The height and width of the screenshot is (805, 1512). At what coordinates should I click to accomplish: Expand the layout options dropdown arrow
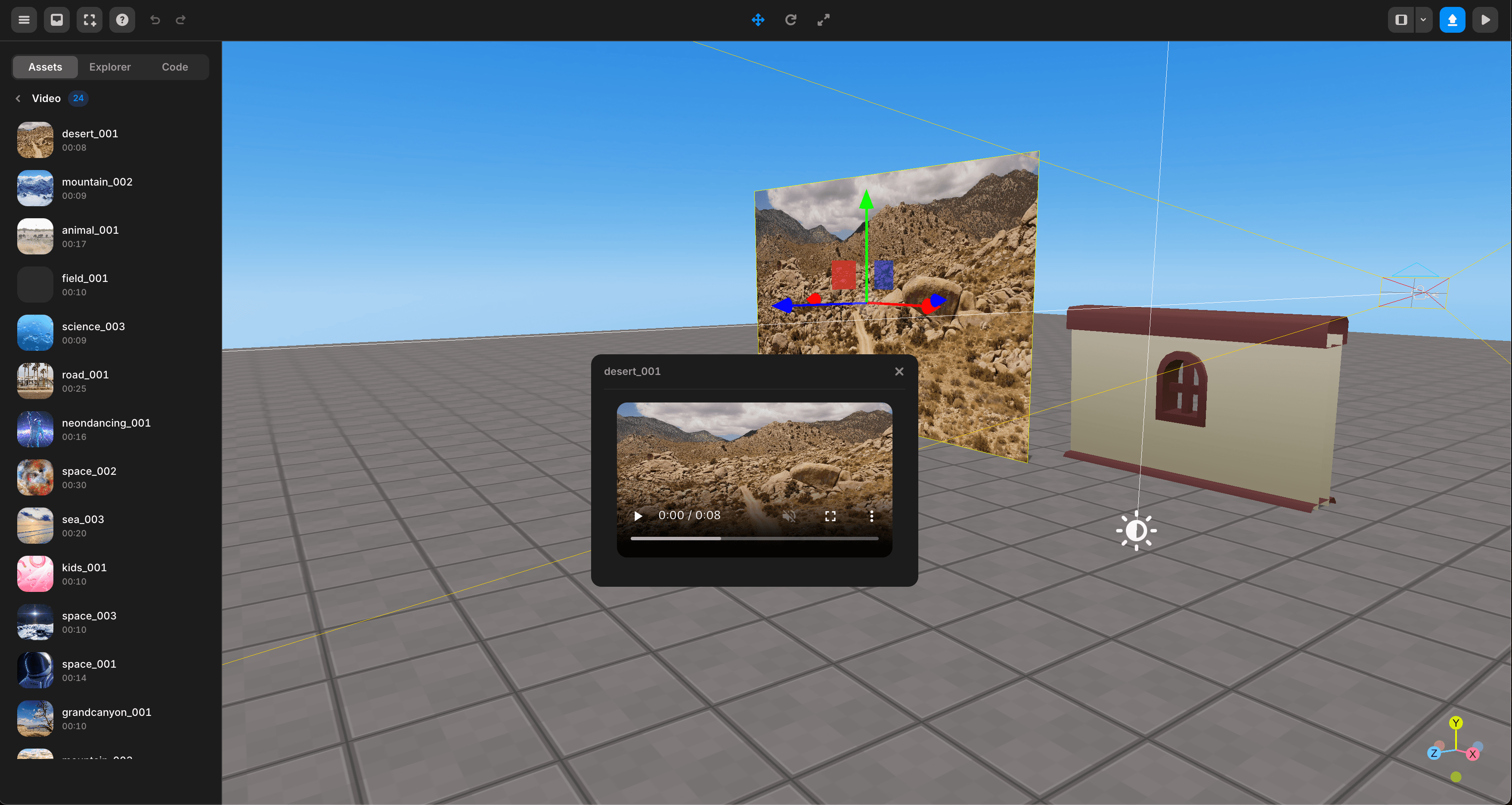pos(1423,20)
